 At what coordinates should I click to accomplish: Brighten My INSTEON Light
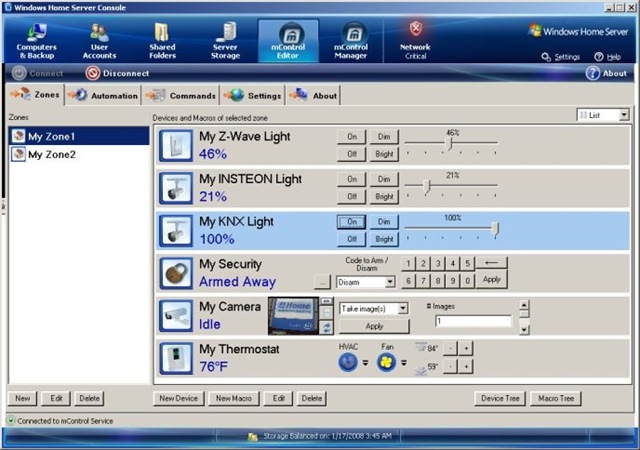click(x=384, y=196)
